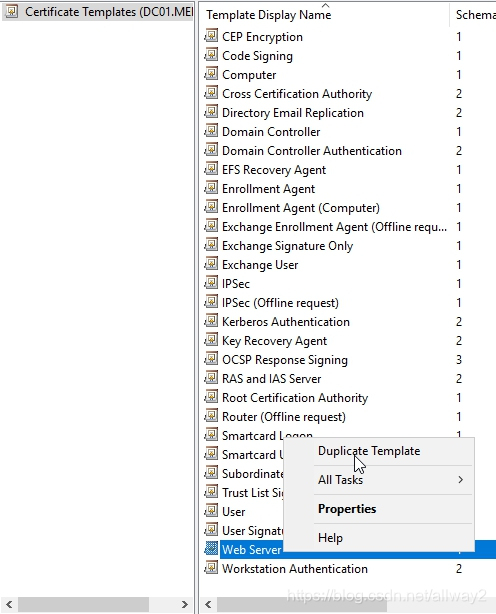
Task: Click the Code Signing template icon
Action: 211,55
